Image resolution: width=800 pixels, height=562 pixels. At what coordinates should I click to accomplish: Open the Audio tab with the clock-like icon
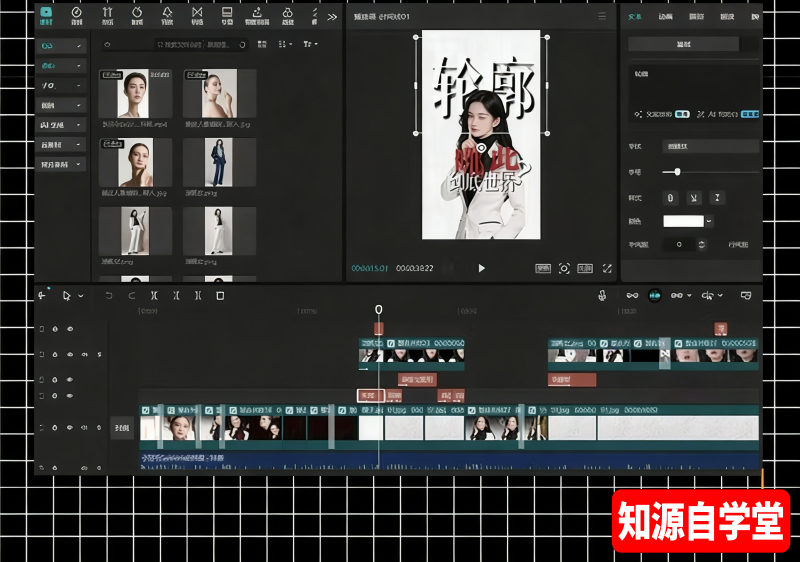pos(77,16)
